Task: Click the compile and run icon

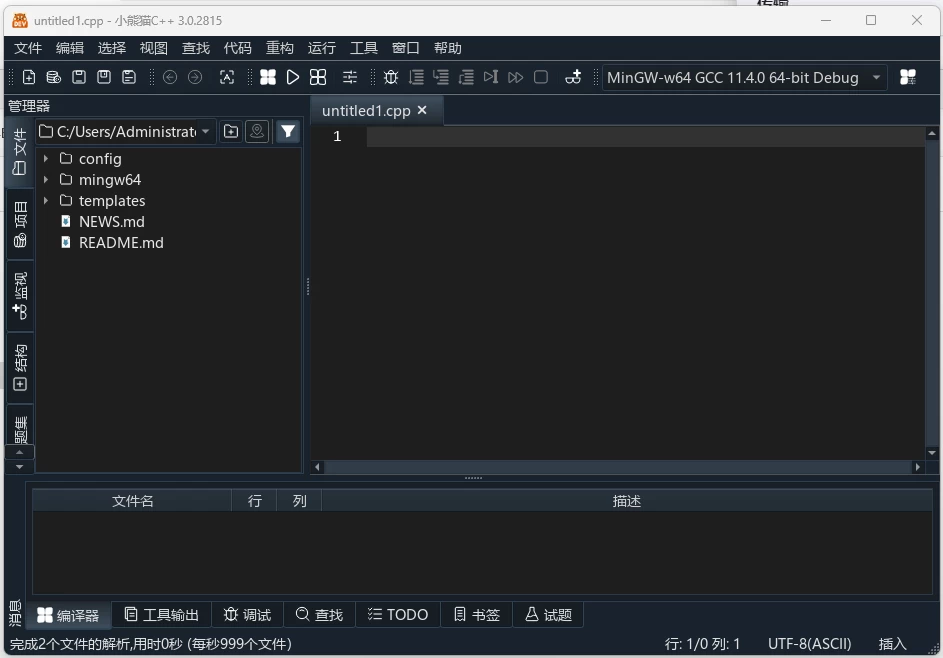Action: [x=318, y=77]
